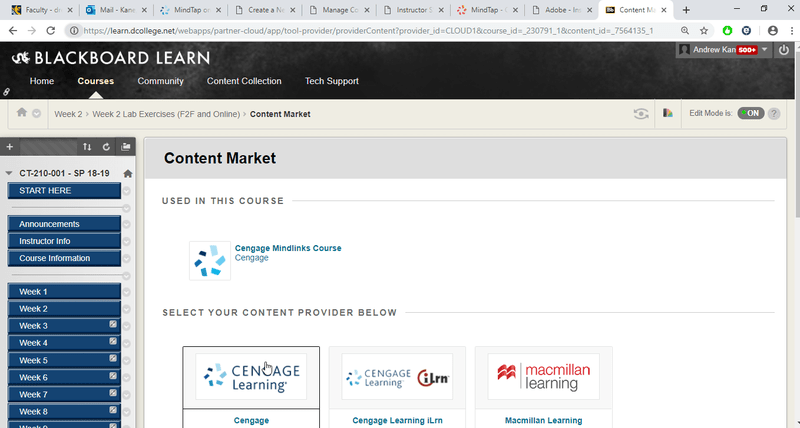800x428 pixels.
Task: Open Course Information options chevron
Action: click(x=127, y=259)
